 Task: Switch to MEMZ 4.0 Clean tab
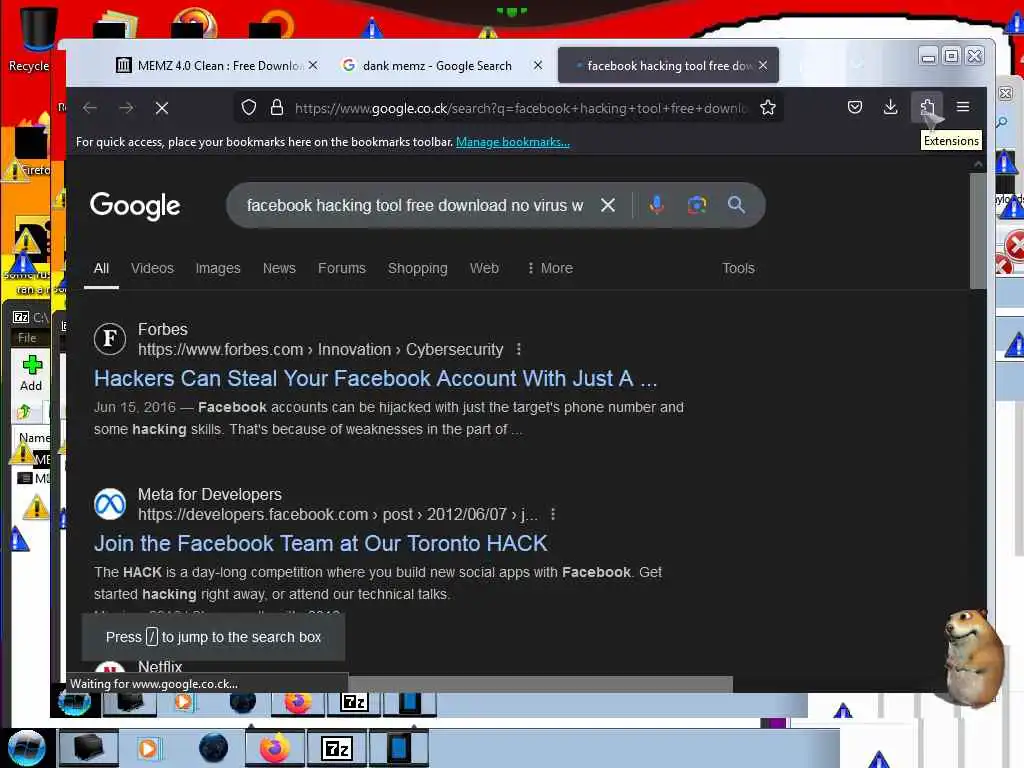click(x=209, y=65)
